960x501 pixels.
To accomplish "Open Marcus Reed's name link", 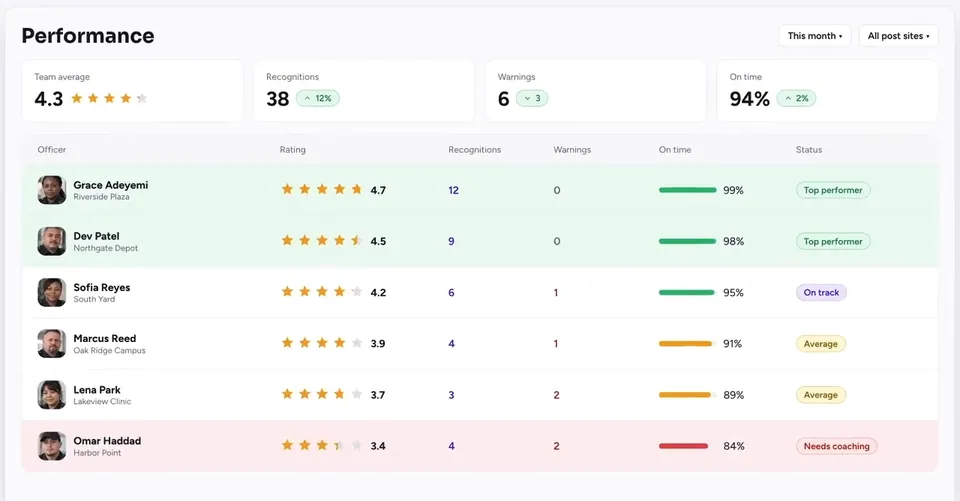I will pyautogui.click(x=105, y=338).
